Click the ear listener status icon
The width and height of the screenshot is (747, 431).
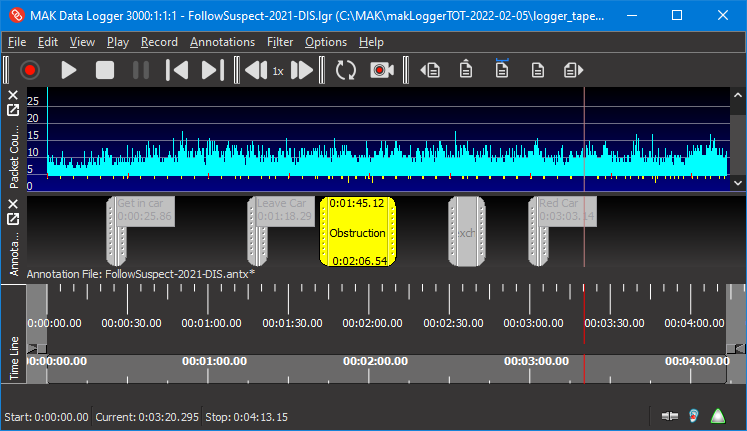692,416
